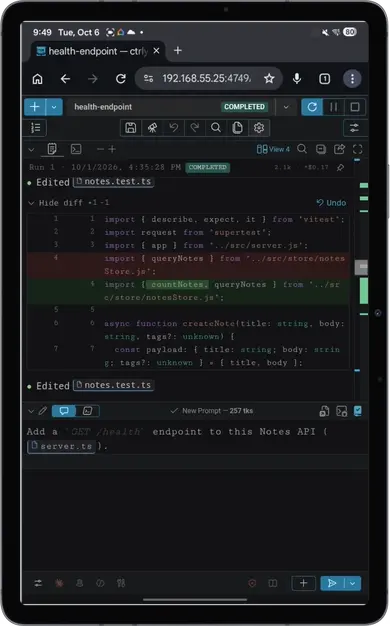Click the file lock icon in prompt bar
Image resolution: width=390 pixels, height=626 pixels.
324,411
